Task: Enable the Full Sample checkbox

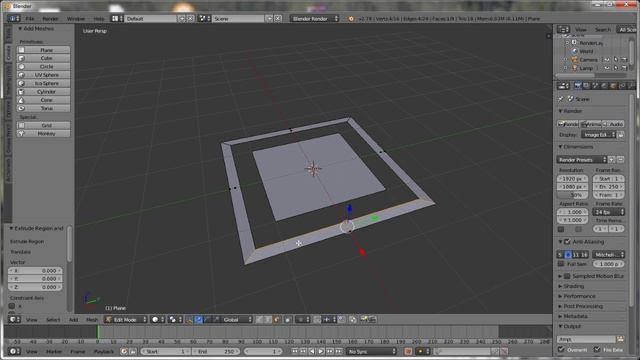Action: pos(562,264)
